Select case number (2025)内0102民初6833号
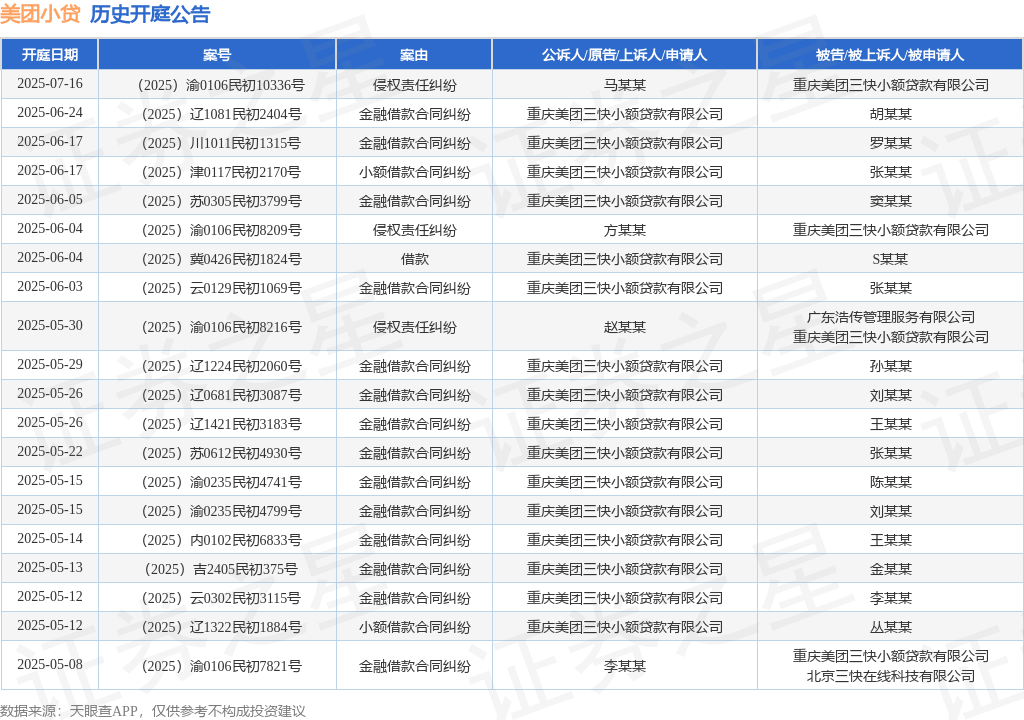Screen dimensions: 1024x720 click(221, 540)
